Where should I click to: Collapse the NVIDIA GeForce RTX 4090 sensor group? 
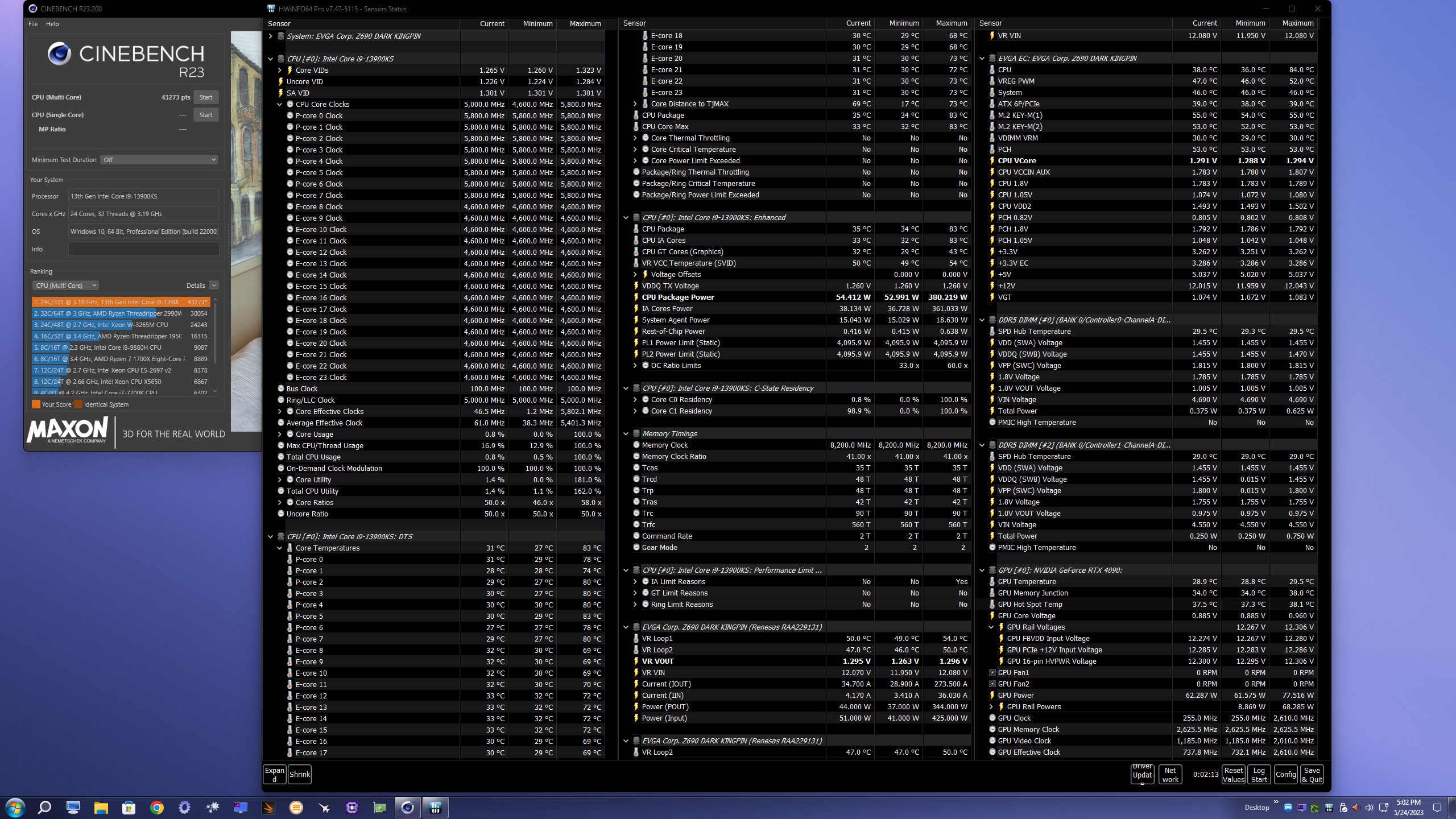(x=982, y=570)
